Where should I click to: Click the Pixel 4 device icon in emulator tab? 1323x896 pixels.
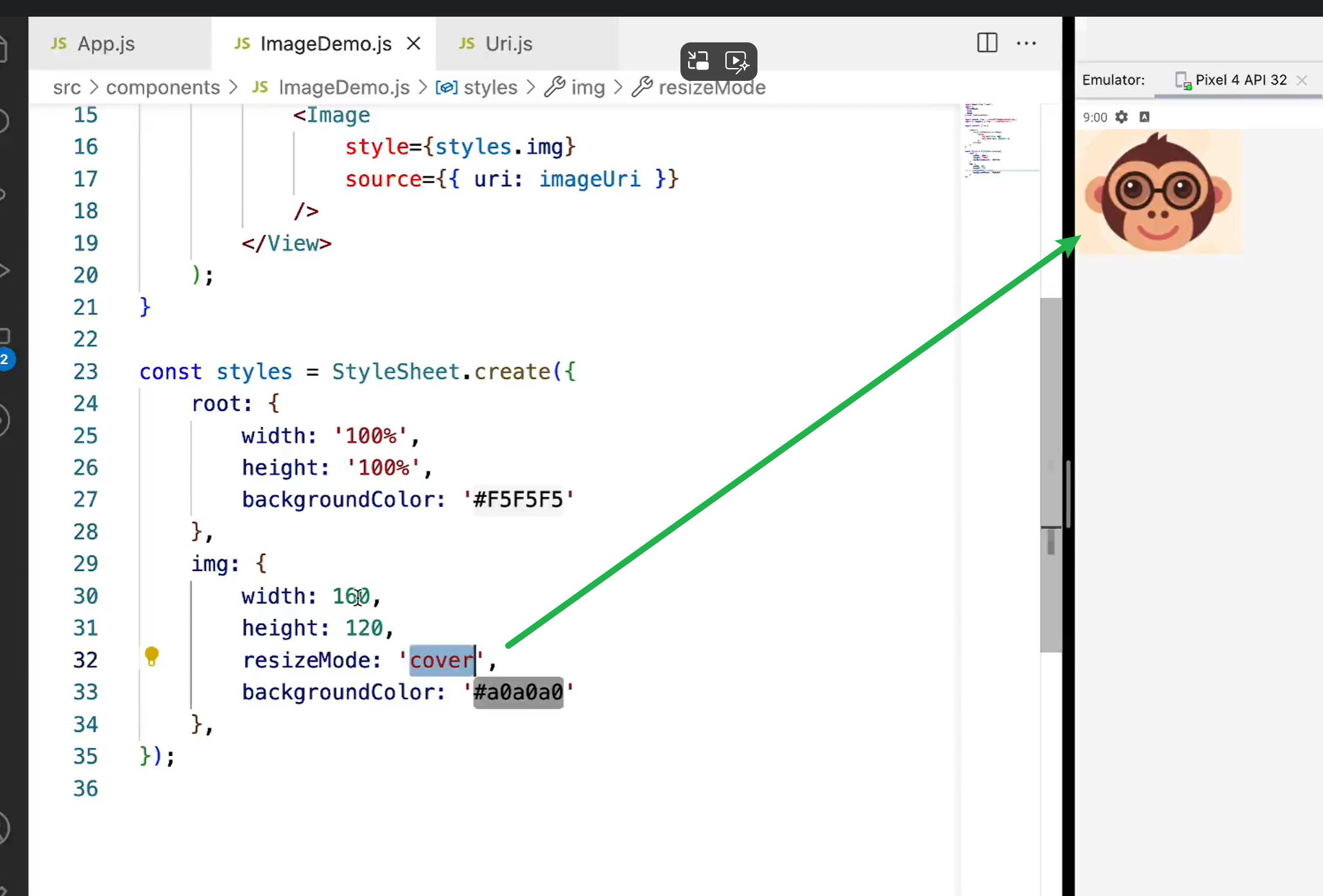click(x=1183, y=81)
